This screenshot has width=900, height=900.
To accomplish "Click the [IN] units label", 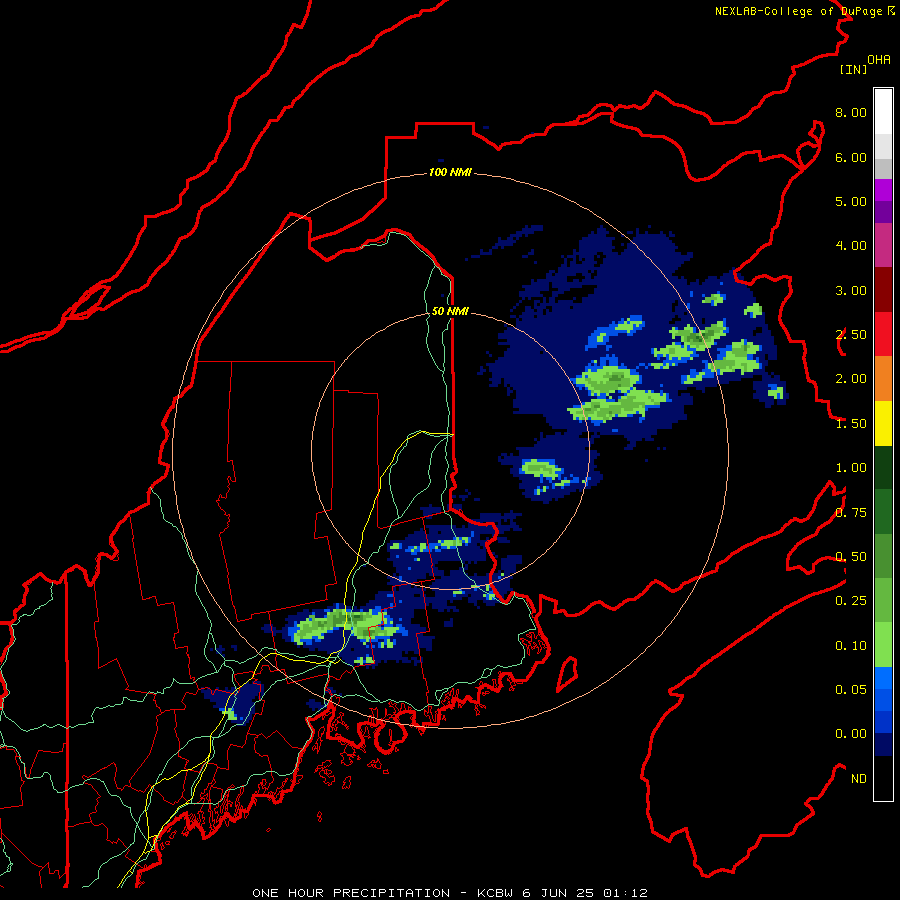I will [x=853, y=69].
